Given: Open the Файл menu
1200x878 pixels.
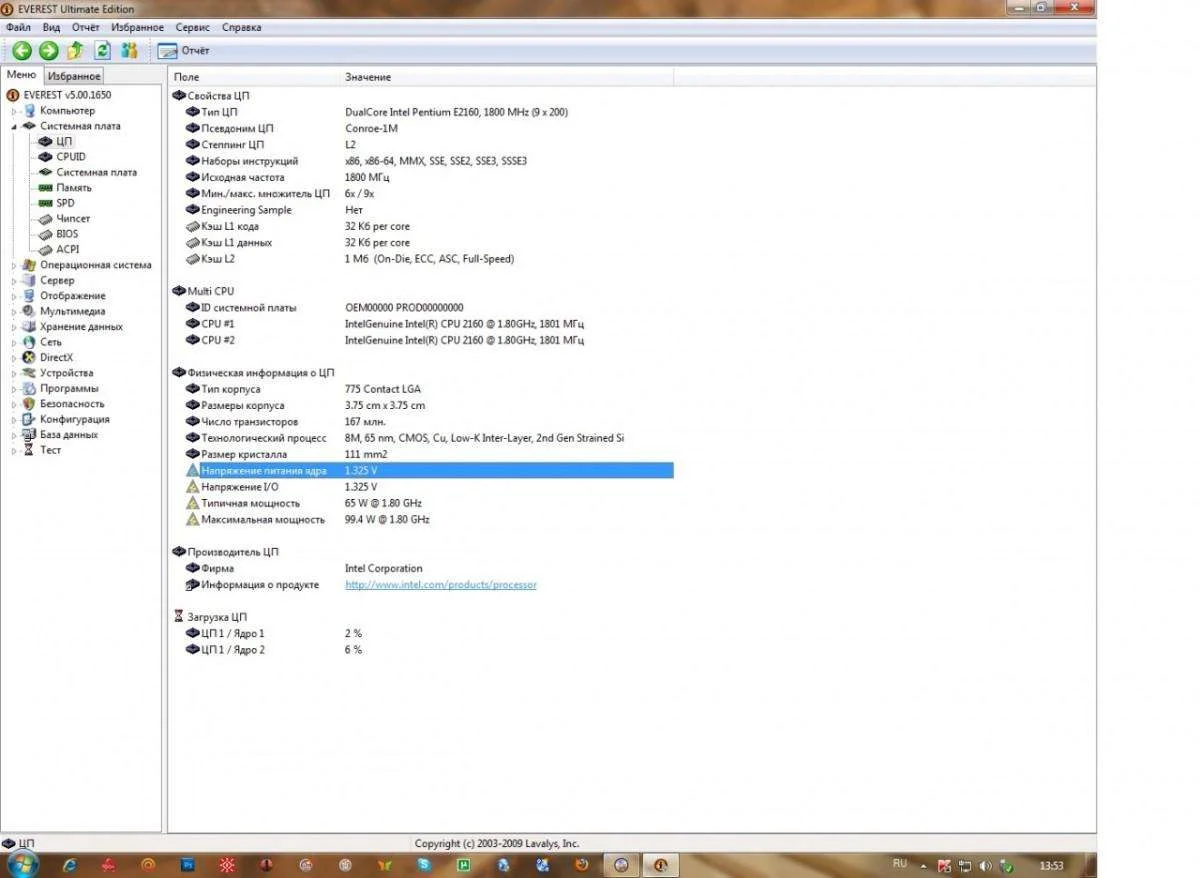Looking at the screenshot, I should (18, 27).
